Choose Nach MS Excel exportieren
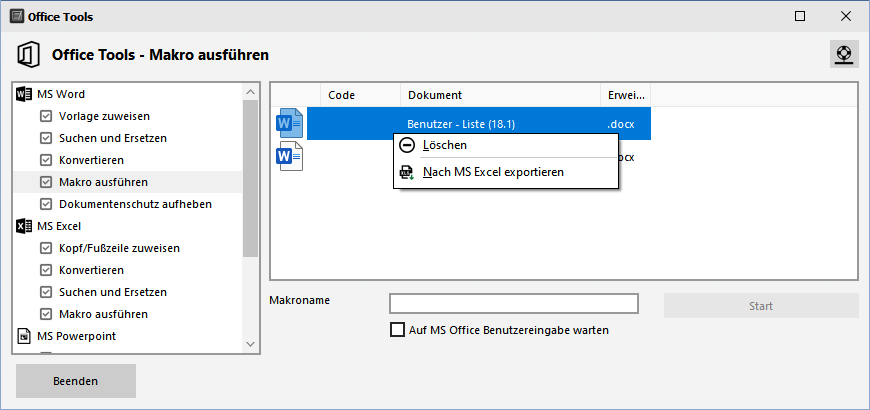The image size is (870, 410). click(x=505, y=173)
